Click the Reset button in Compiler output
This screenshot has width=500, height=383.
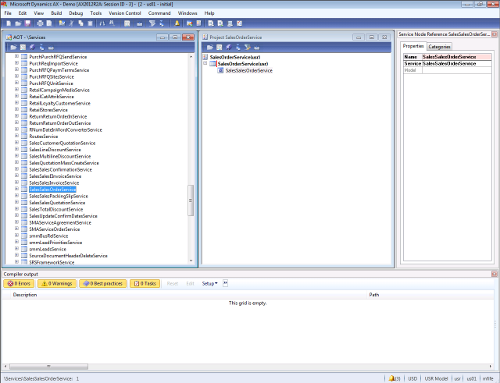(x=172, y=283)
